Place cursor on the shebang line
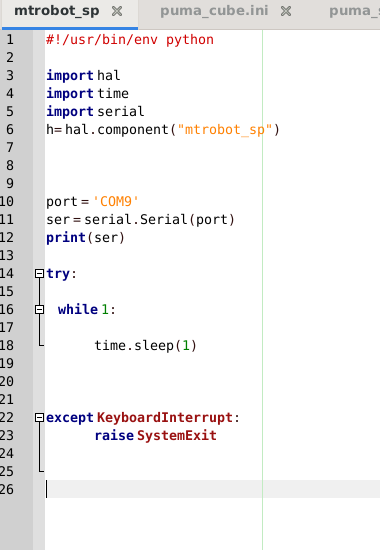Viewport: 380px width, 550px height. click(130, 40)
